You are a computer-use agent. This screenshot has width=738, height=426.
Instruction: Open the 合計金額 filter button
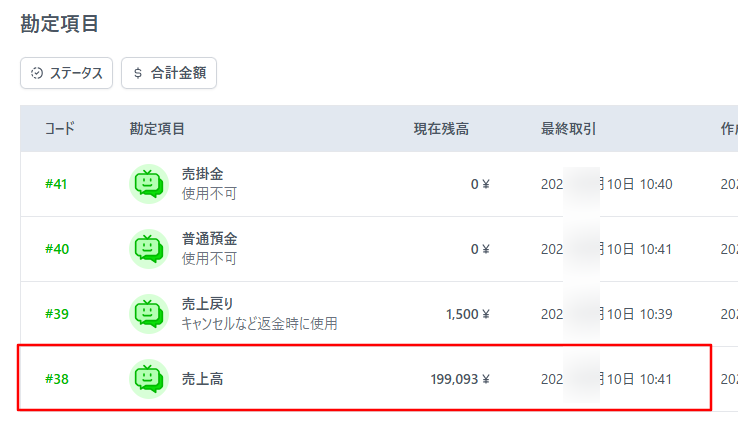(169, 73)
